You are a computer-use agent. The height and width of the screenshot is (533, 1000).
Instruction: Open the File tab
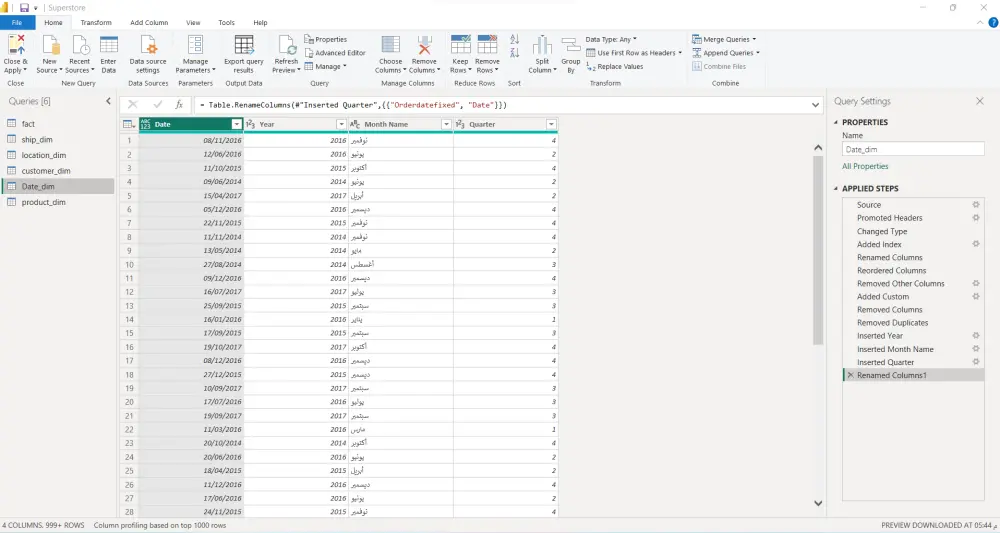(17, 22)
